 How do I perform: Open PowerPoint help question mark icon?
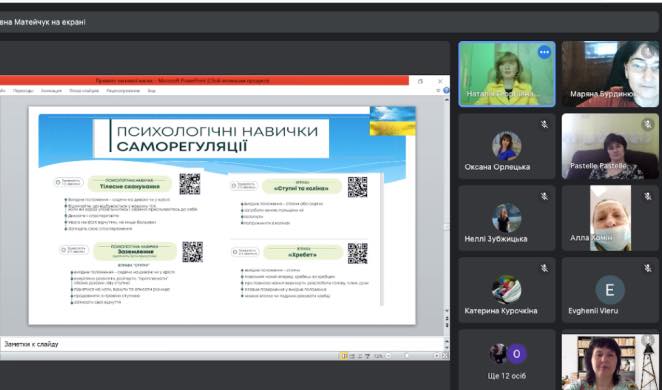pyautogui.click(x=446, y=90)
